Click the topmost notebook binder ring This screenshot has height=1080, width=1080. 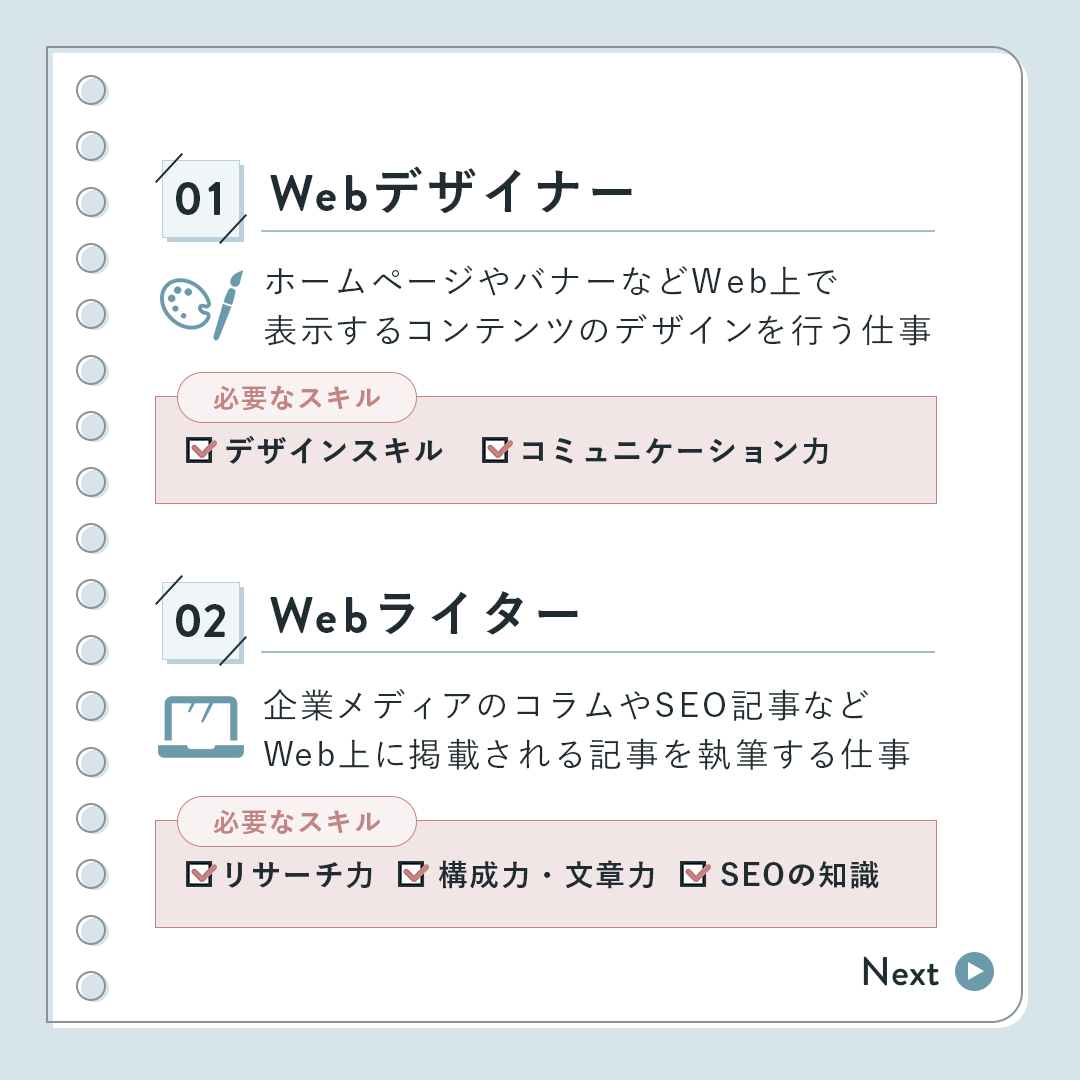coord(91,91)
